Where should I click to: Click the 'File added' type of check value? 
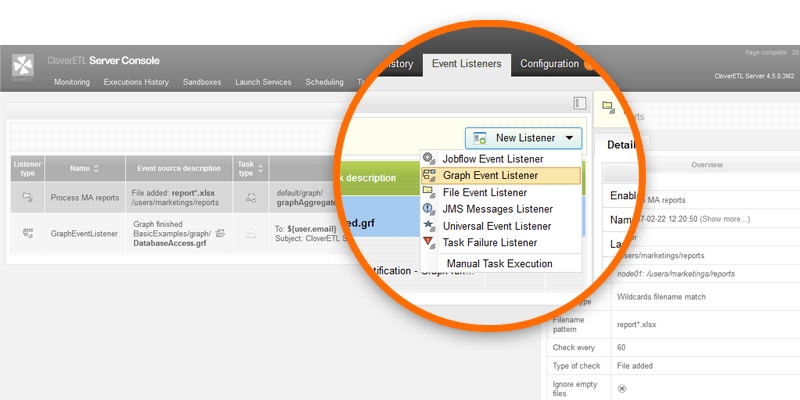[635, 366]
